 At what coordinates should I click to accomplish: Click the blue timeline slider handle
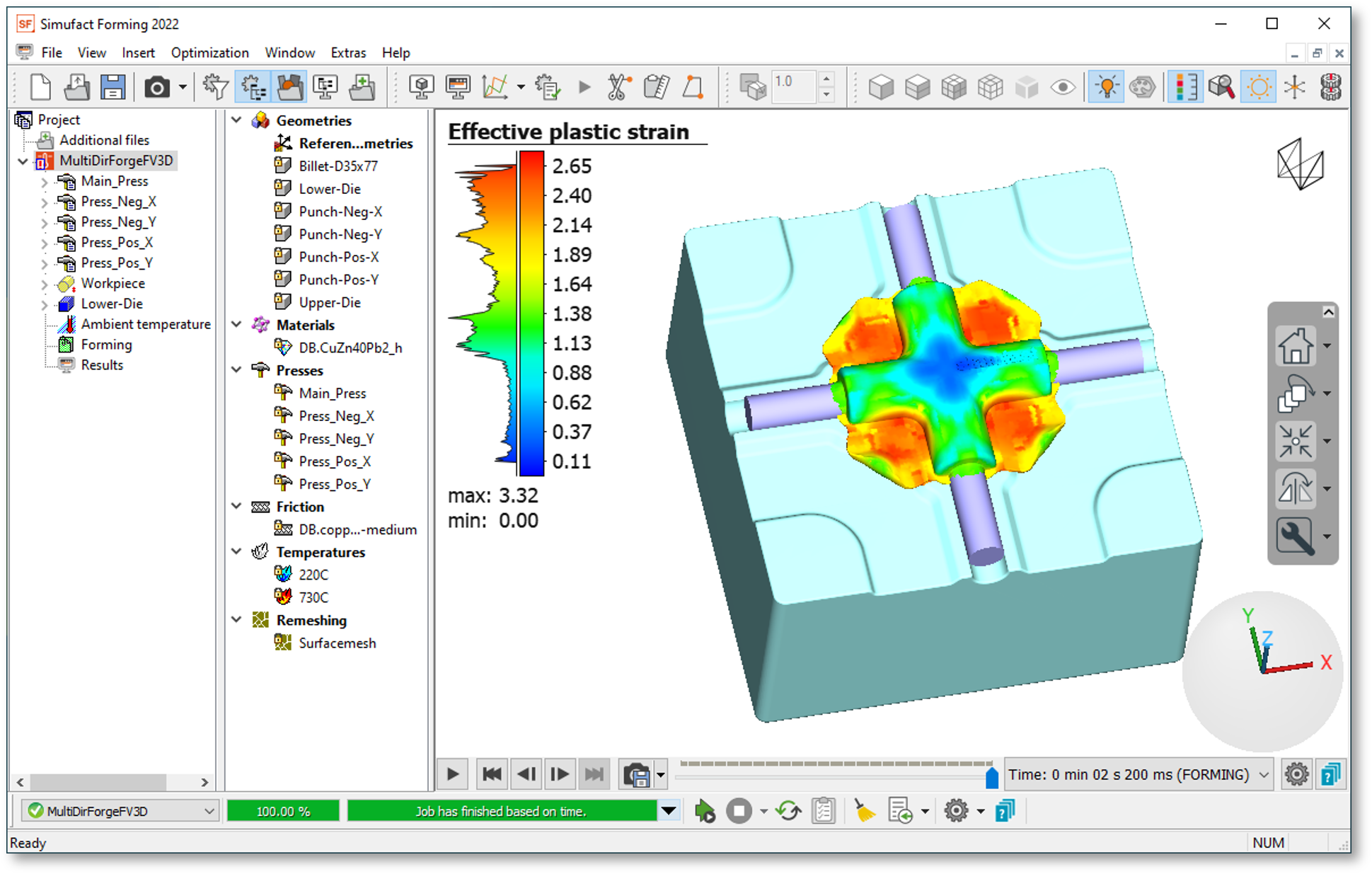991,778
